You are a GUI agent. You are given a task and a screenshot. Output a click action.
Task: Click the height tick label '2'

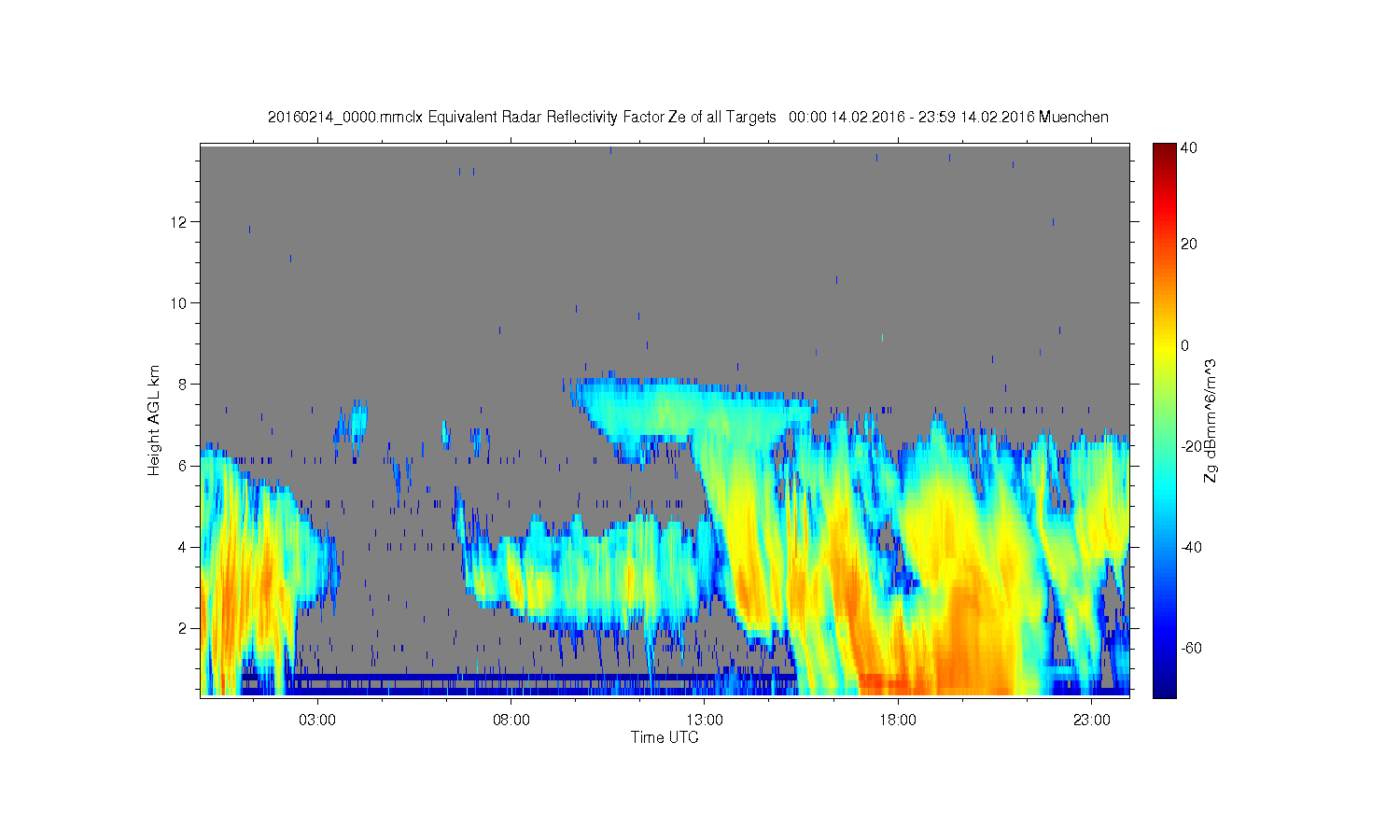point(184,628)
